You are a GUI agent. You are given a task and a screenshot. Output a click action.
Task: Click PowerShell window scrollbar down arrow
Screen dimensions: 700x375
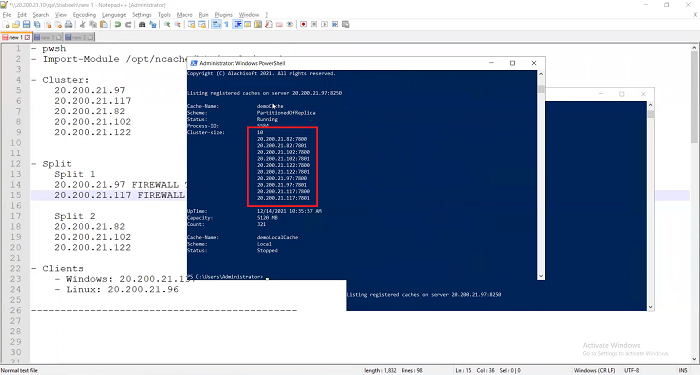541,276
